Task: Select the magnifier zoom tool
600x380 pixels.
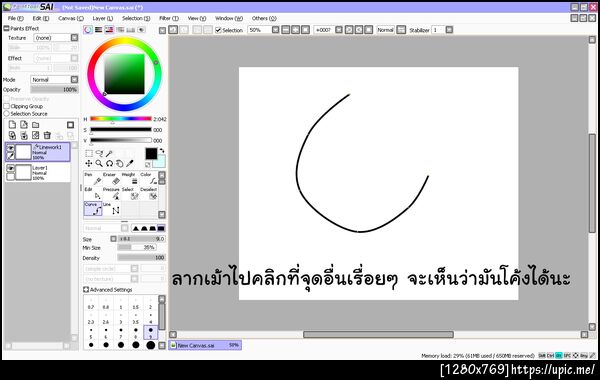Action: pos(99,164)
